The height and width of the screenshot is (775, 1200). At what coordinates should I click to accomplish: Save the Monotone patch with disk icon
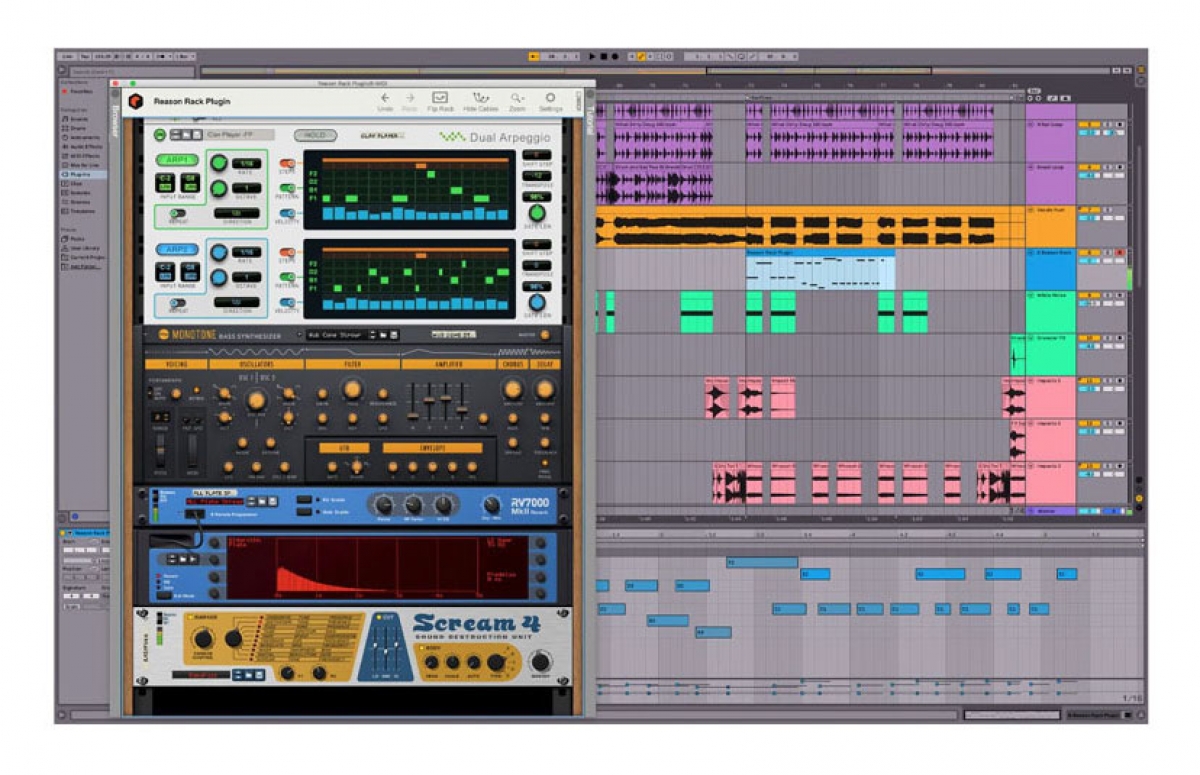pos(394,335)
